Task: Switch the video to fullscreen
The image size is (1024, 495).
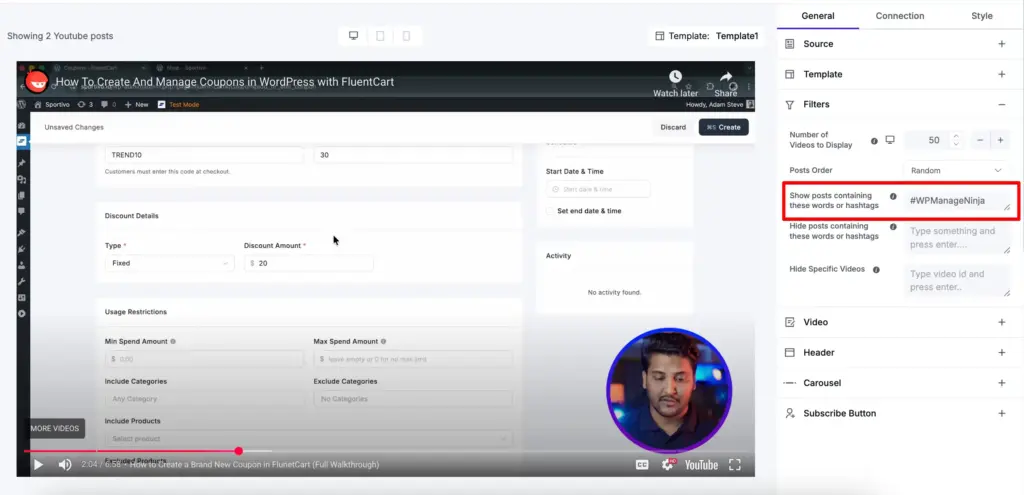Action: coord(735,465)
